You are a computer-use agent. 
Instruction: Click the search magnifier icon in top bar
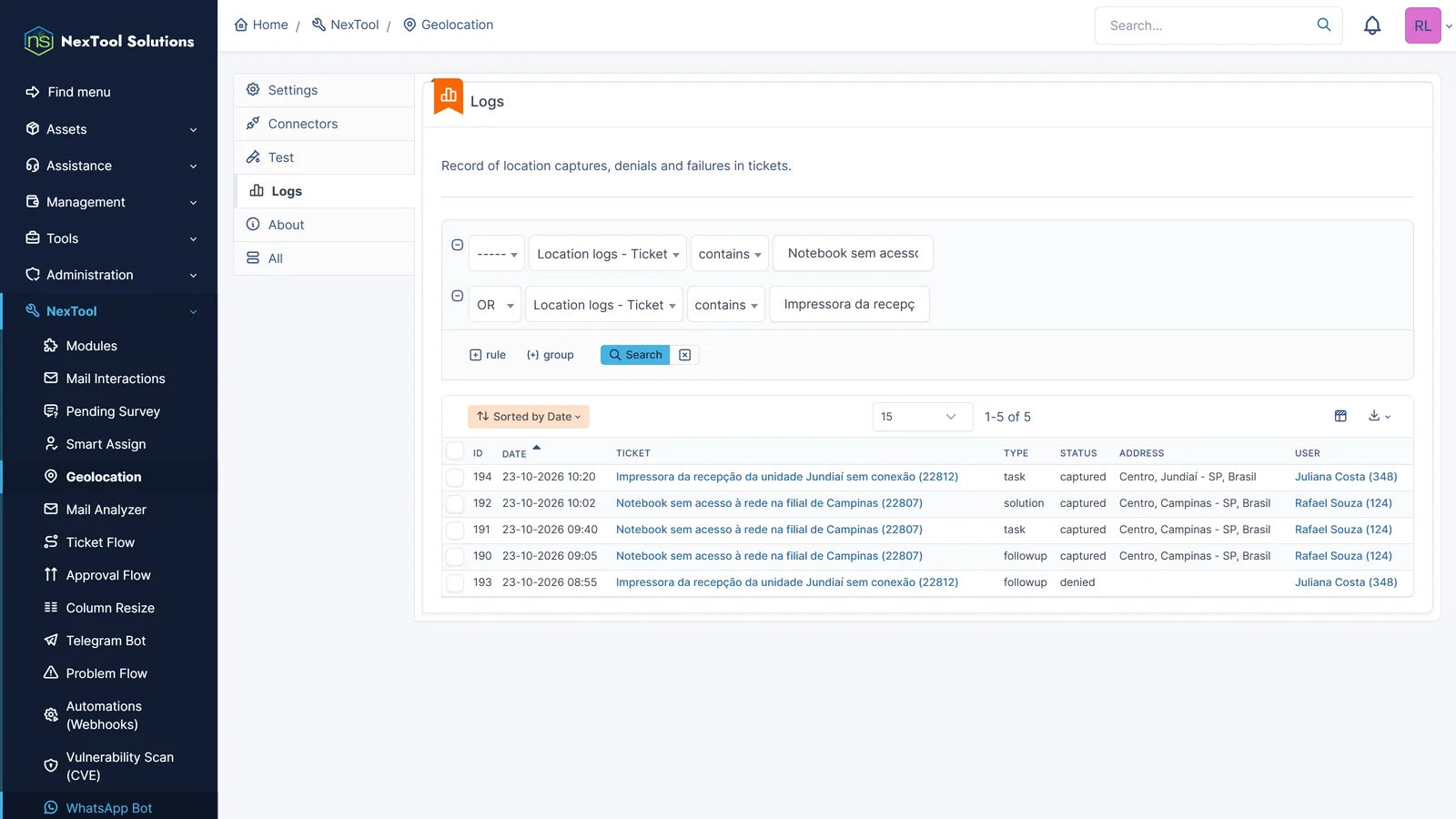pos(1324,25)
